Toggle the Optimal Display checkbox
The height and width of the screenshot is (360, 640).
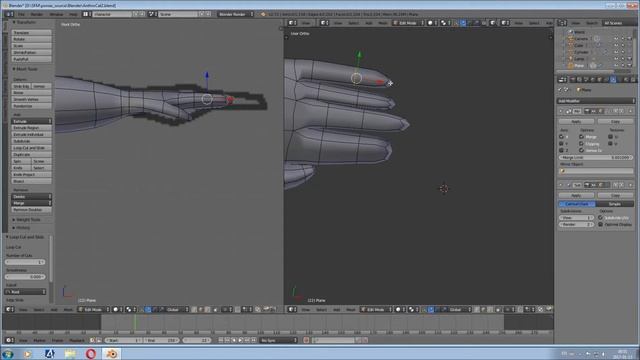600,224
